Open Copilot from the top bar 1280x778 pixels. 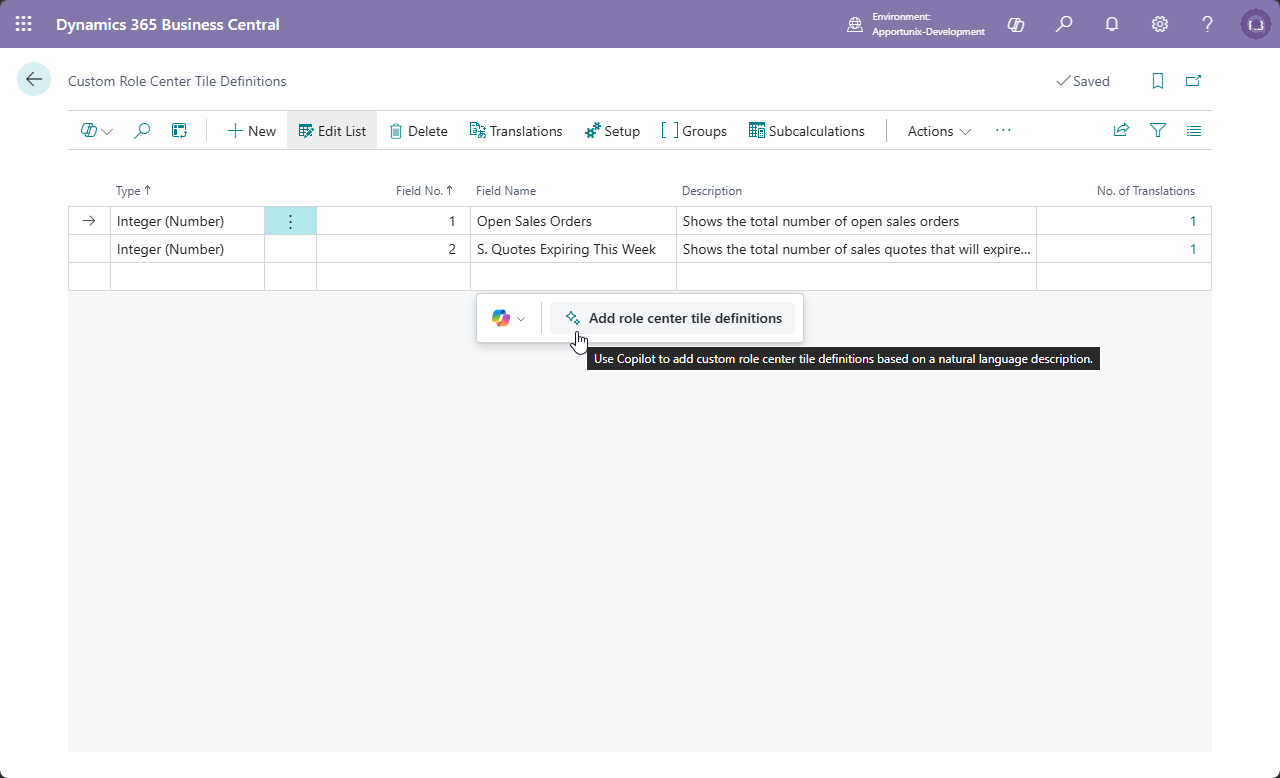[1016, 24]
